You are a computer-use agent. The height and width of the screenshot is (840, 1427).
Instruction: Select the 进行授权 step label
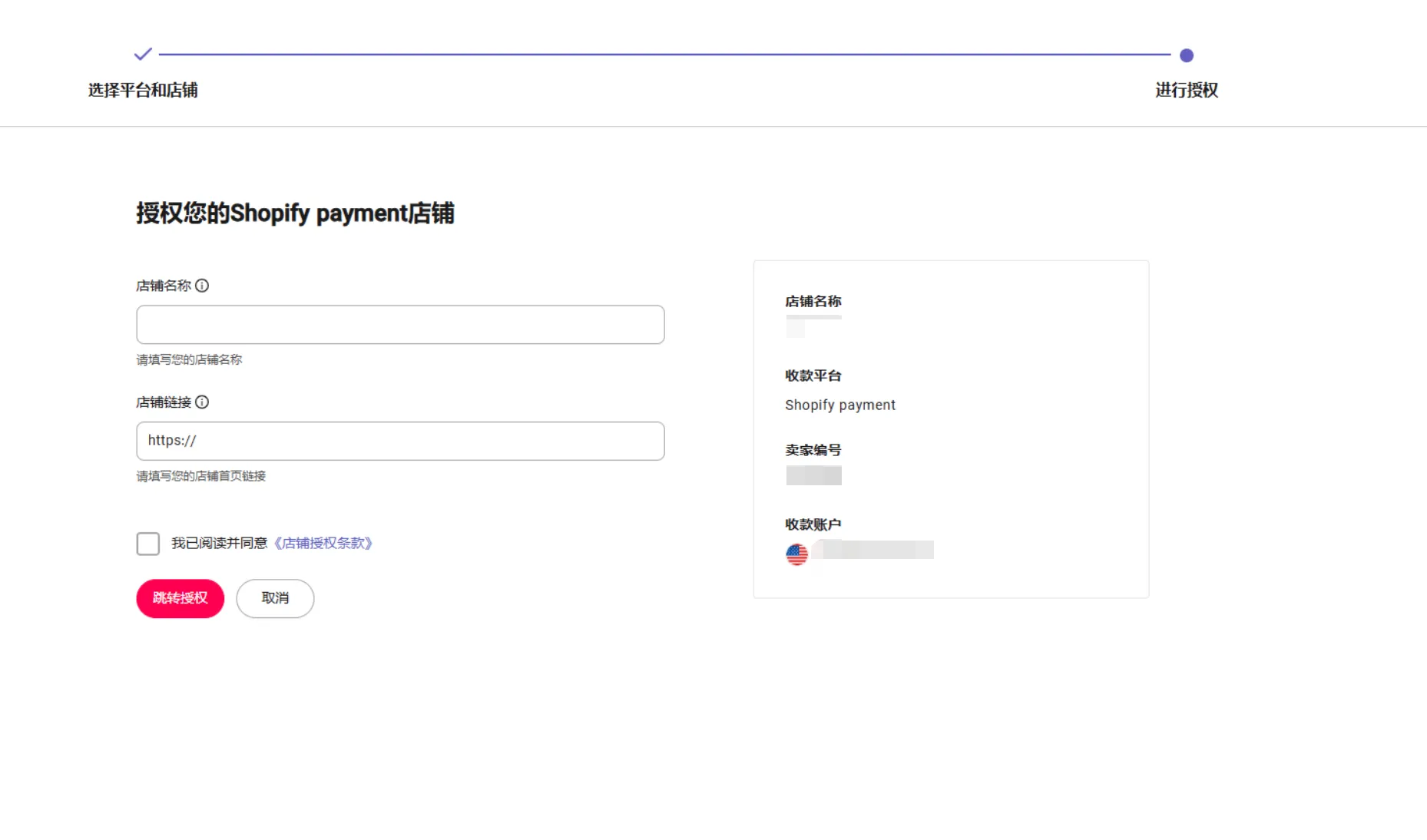(1187, 90)
